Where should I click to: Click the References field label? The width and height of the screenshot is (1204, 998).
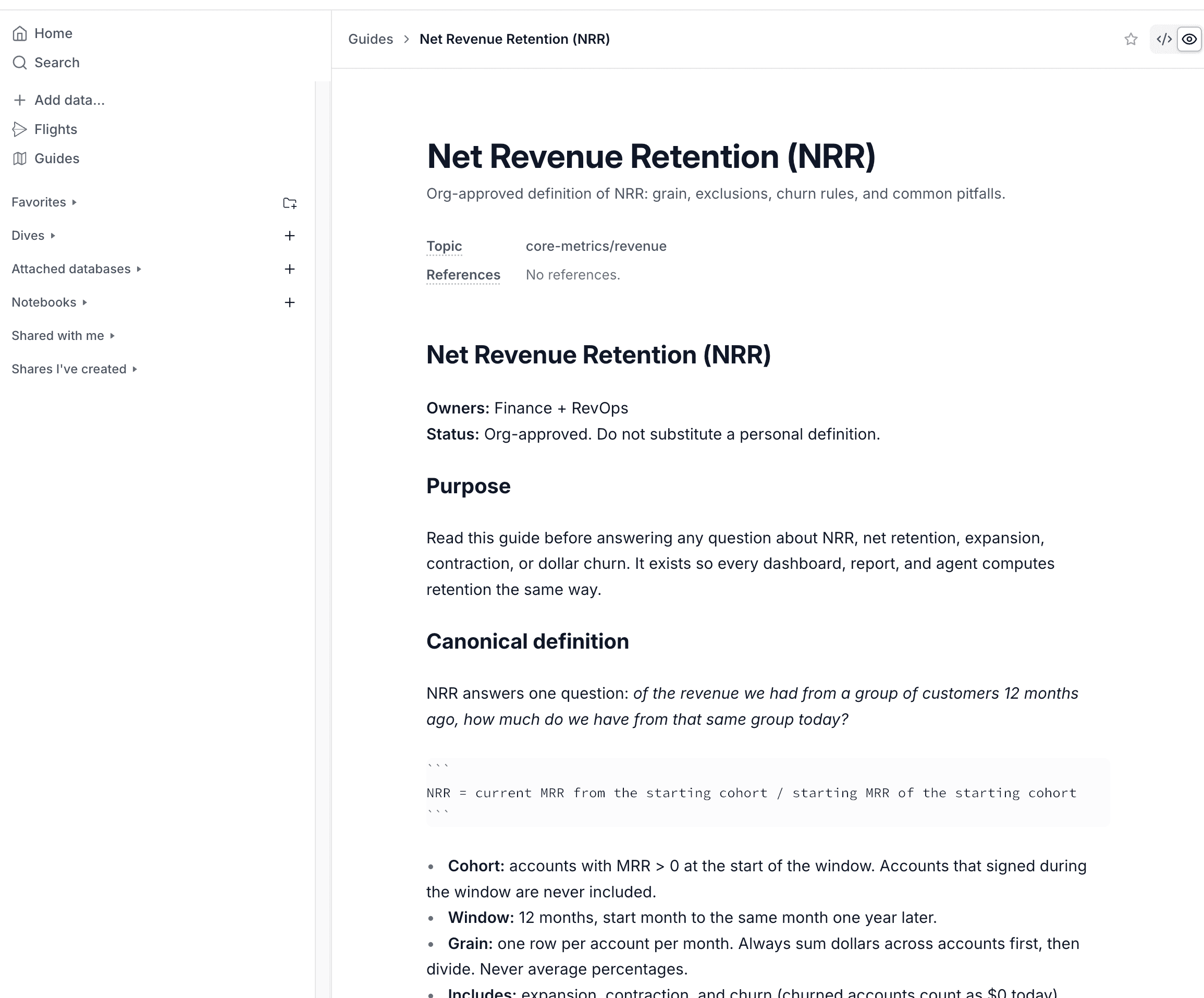(x=463, y=275)
